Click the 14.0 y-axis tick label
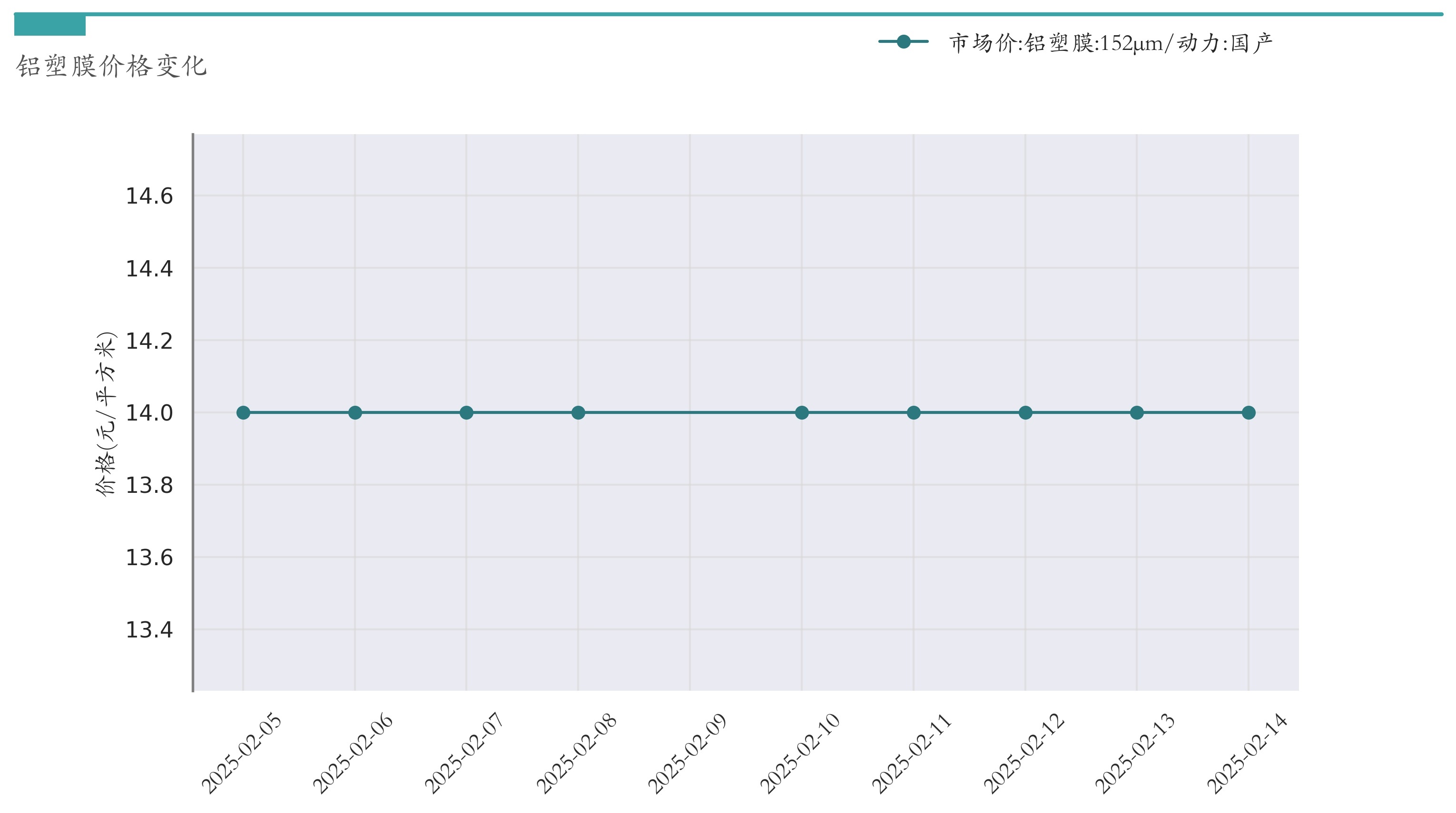The height and width of the screenshot is (813, 1456). pyautogui.click(x=148, y=413)
